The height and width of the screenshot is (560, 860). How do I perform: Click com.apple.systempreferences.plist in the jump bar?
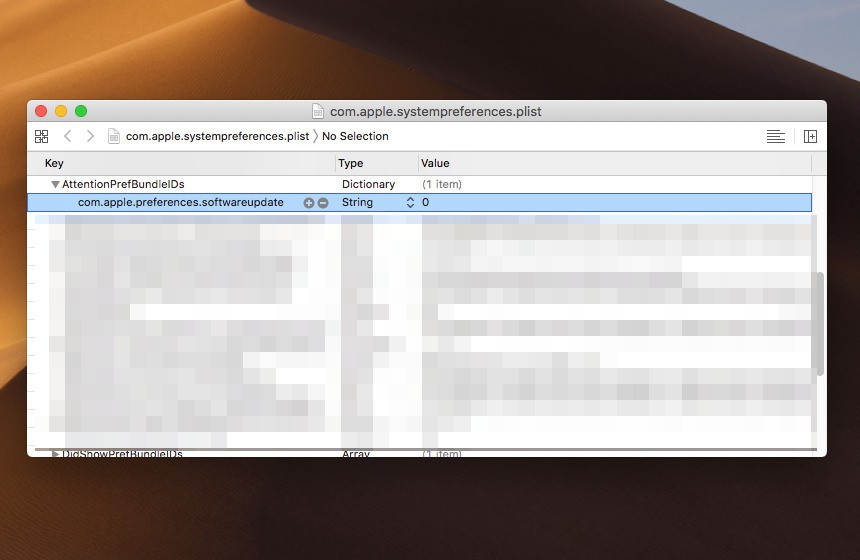click(x=217, y=136)
